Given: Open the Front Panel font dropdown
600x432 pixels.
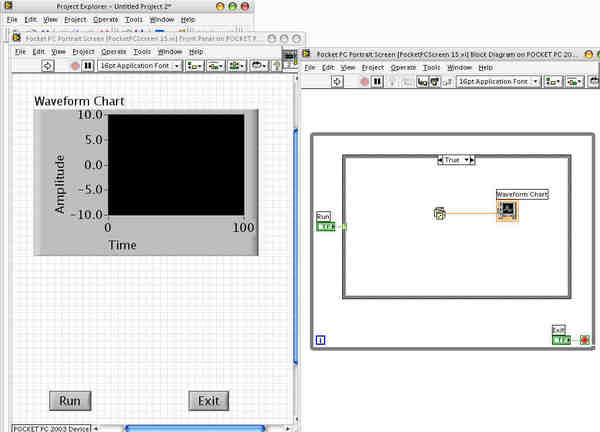Looking at the screenshot, I should pyautogui.click(x=139, y=66).
